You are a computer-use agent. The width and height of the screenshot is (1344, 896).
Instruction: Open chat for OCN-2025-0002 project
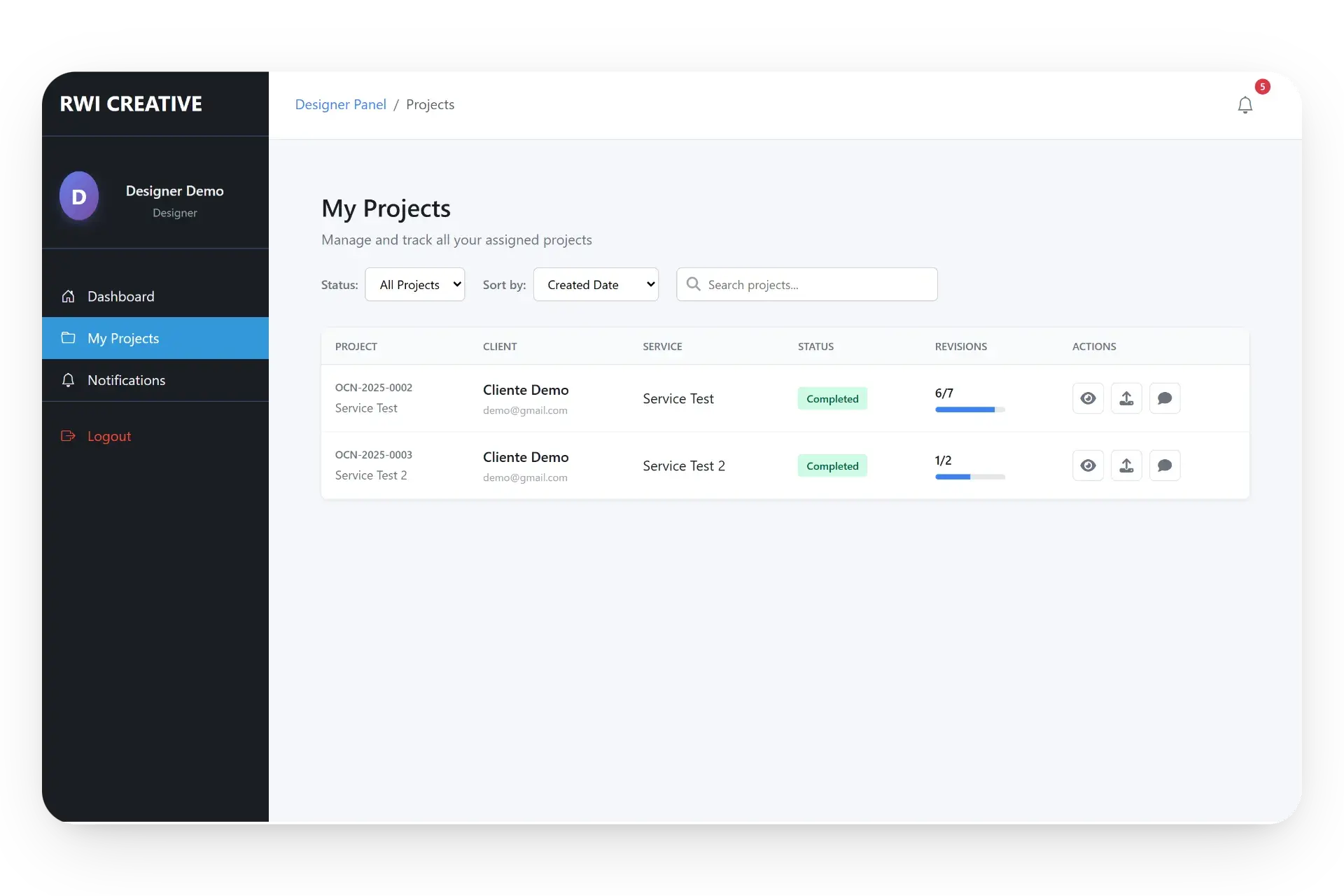[x=1165, y=398]
